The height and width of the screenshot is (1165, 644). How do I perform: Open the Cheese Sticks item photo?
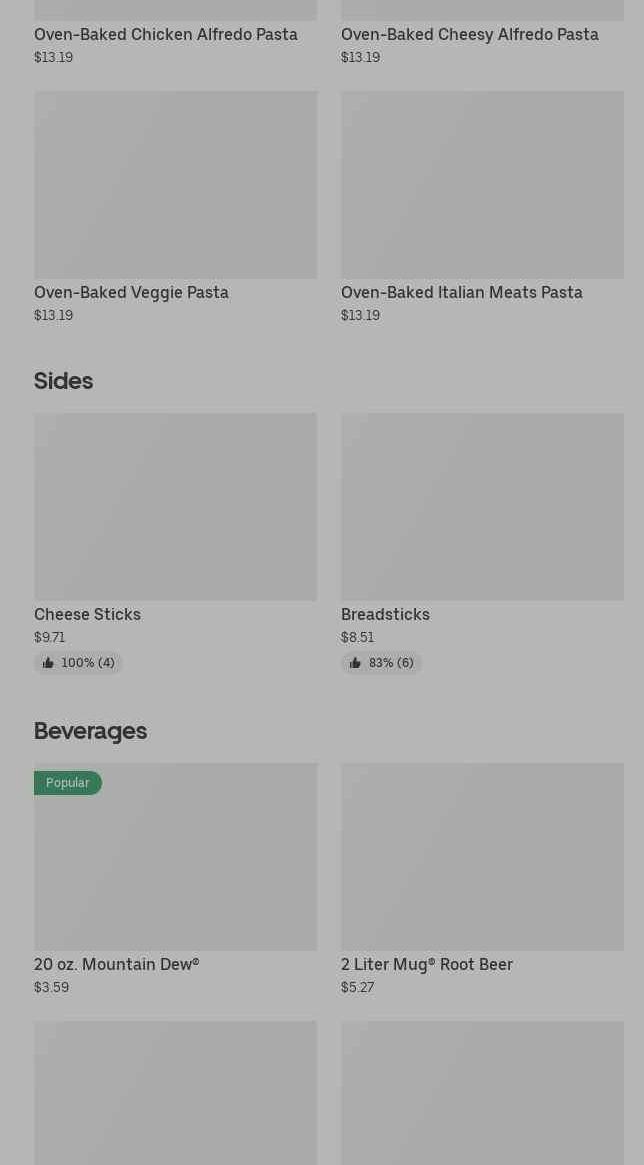[175, 507]
